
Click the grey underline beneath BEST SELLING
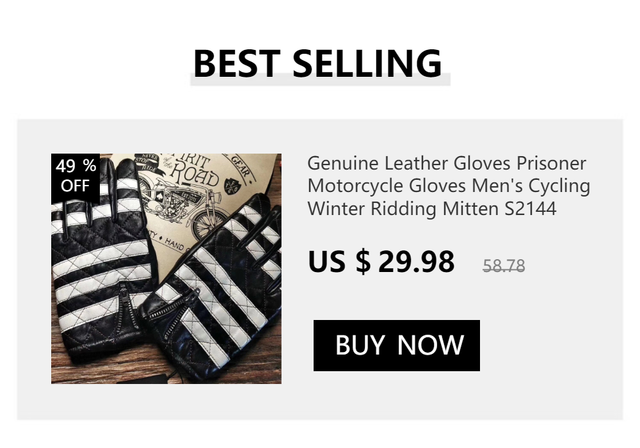point(320,82)
